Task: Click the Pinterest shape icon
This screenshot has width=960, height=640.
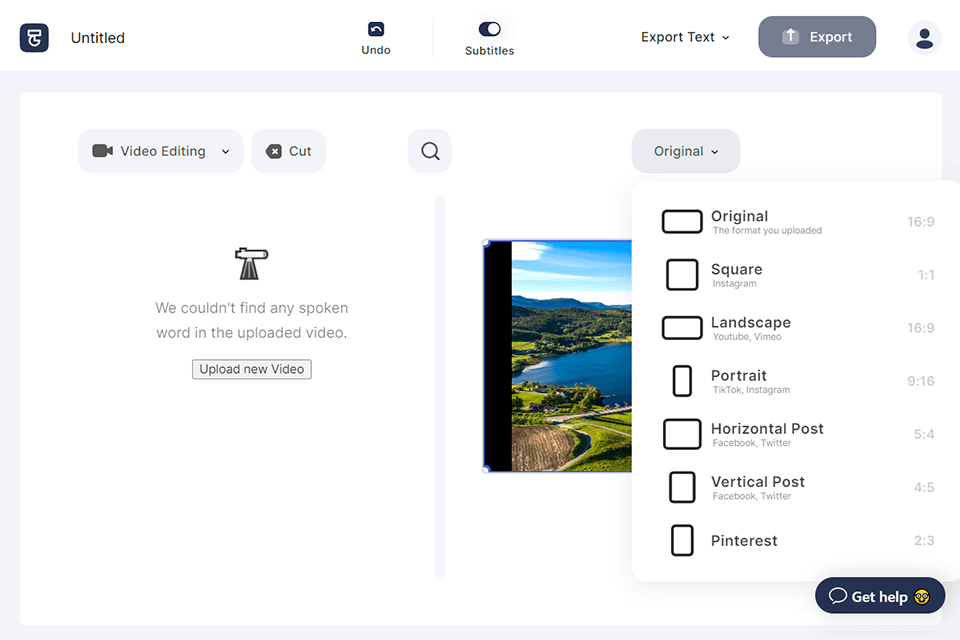Action: coord(682,540)
